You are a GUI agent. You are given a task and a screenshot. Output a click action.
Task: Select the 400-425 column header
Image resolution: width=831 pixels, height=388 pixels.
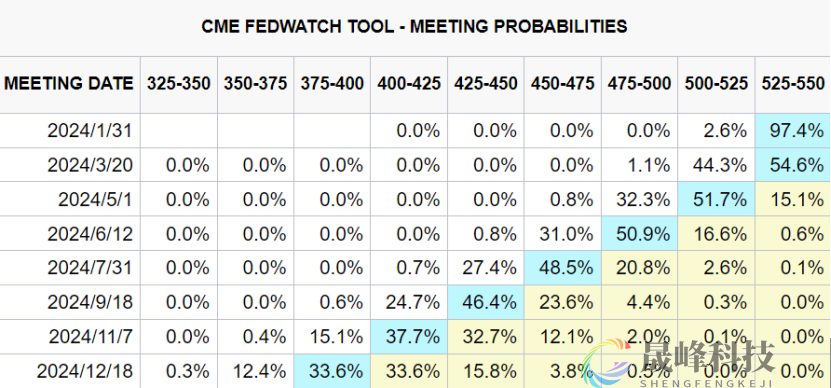pyautogui.click(x=409, y=84)
